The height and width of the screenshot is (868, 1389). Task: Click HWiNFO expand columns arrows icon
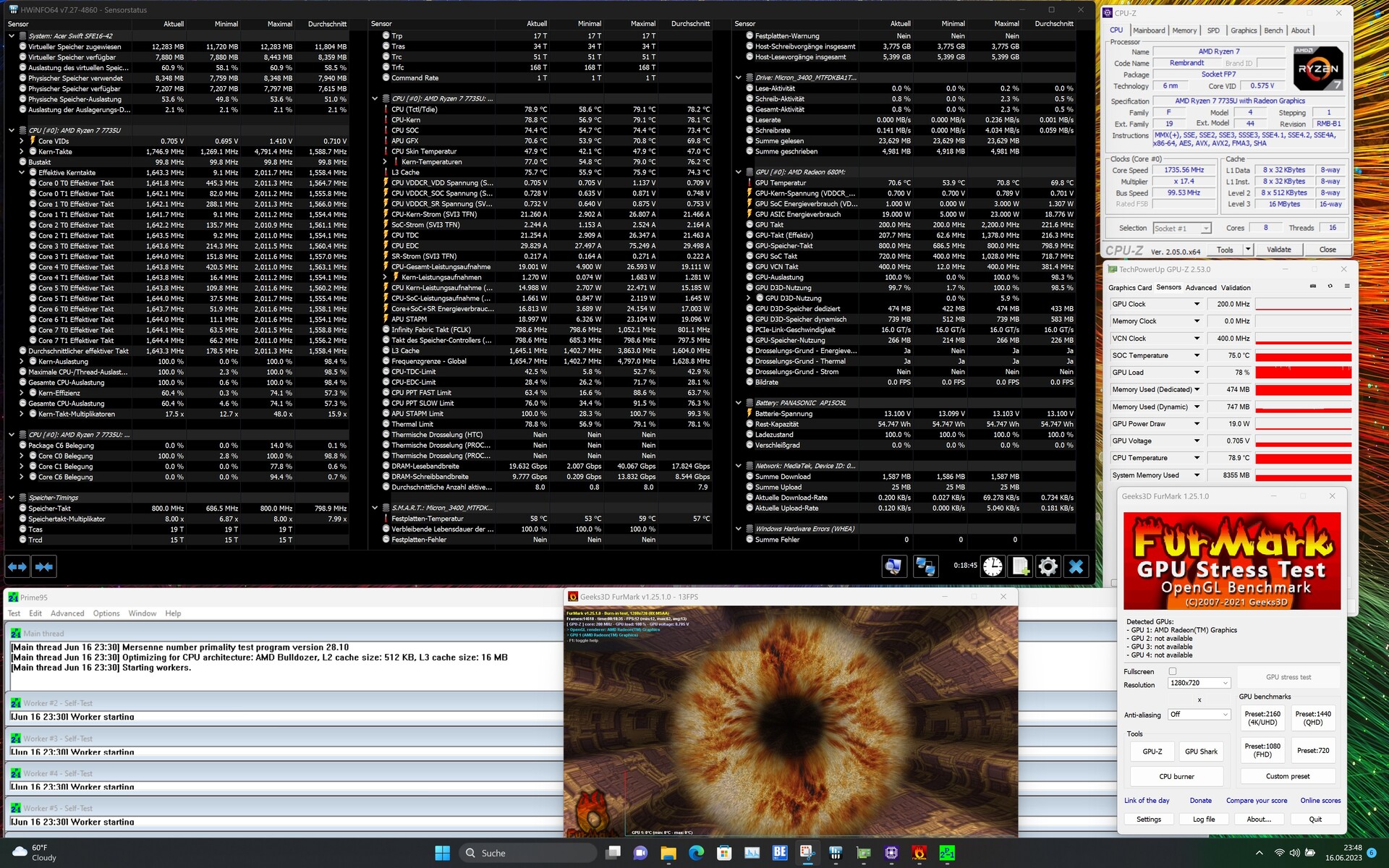(17, 567)
